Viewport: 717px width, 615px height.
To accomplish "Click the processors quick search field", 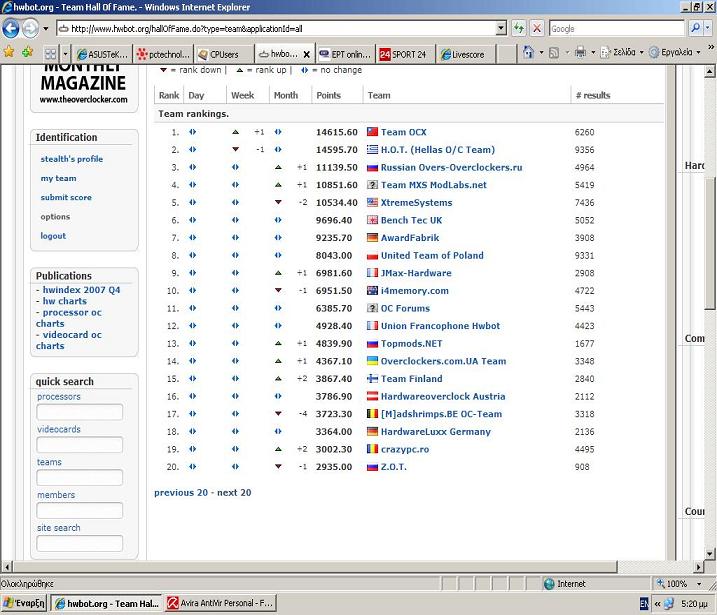I will [x=80, y=412].
